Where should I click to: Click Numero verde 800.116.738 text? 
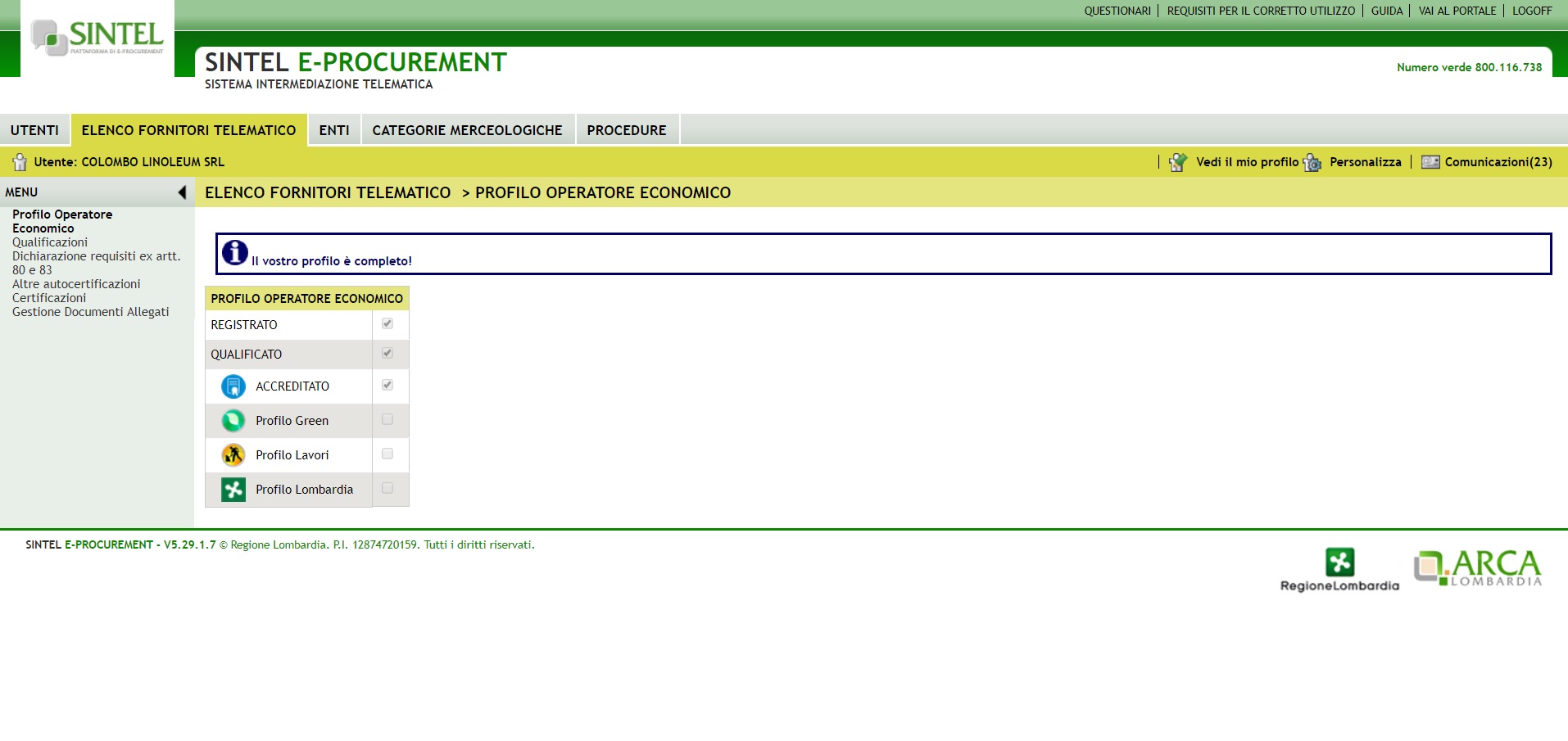tap(1469, 67)
